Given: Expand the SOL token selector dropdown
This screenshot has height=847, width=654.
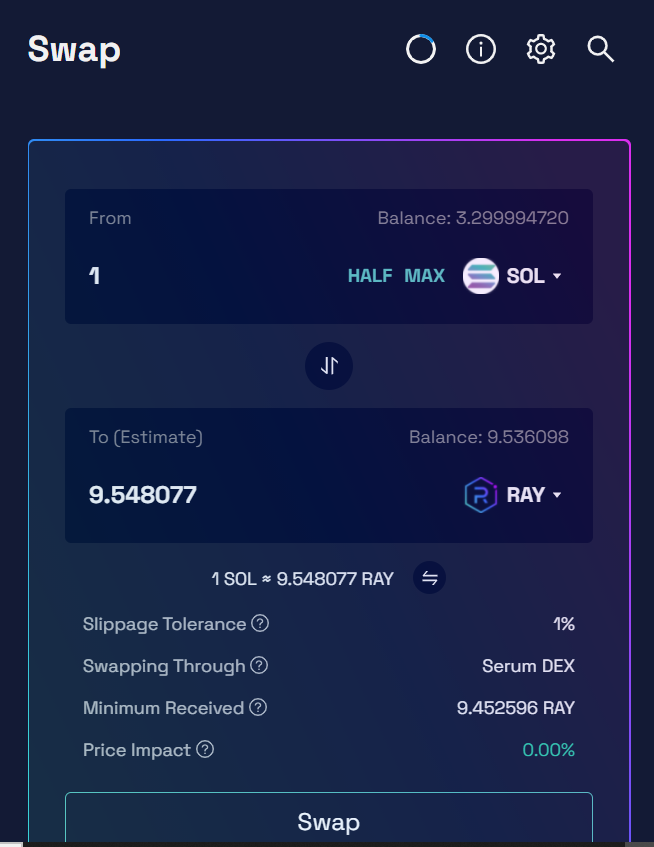Looking at the screenshot, I should [x=534, y=276].
